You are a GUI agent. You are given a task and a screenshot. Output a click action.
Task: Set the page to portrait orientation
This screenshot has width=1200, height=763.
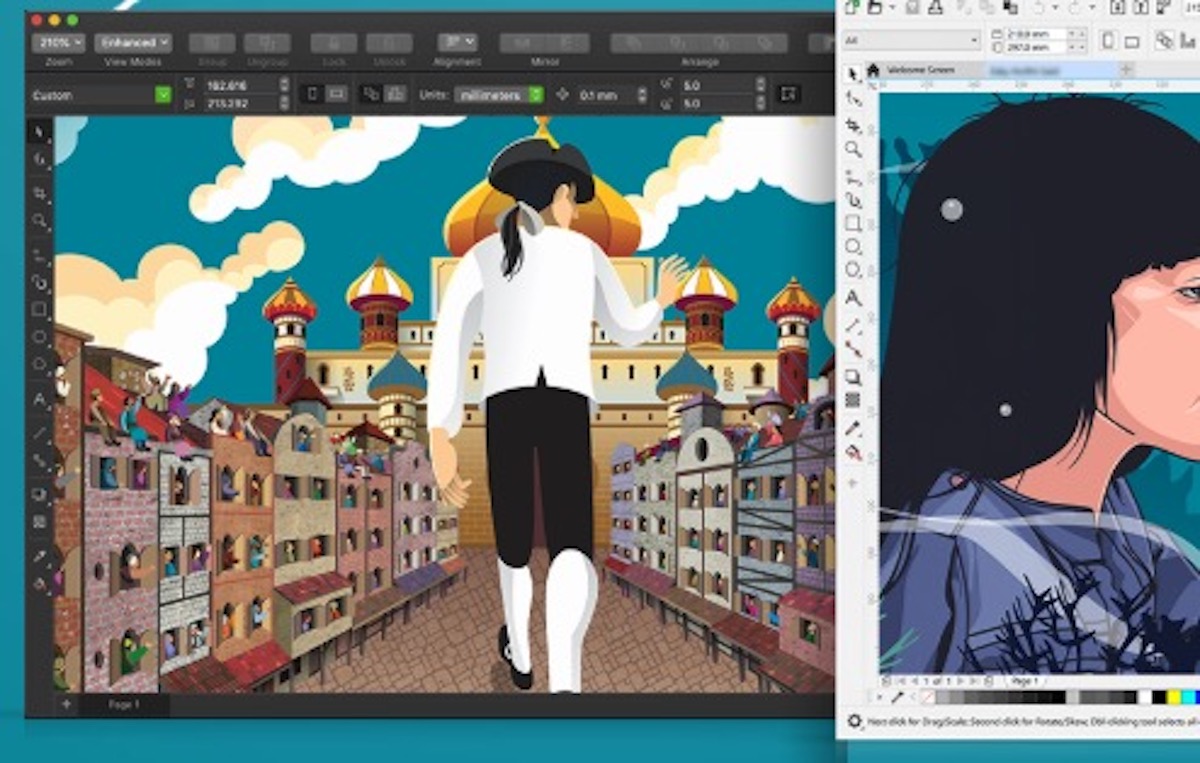(x=1109, y=41)
